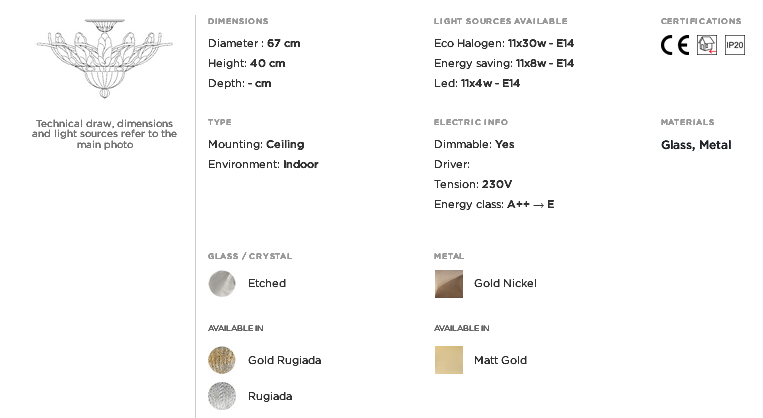Image resolution: width=763 pixels, height=418 pixels.
Task: Open the chandelier technical drawing
Action: click(x=105, y=58)
